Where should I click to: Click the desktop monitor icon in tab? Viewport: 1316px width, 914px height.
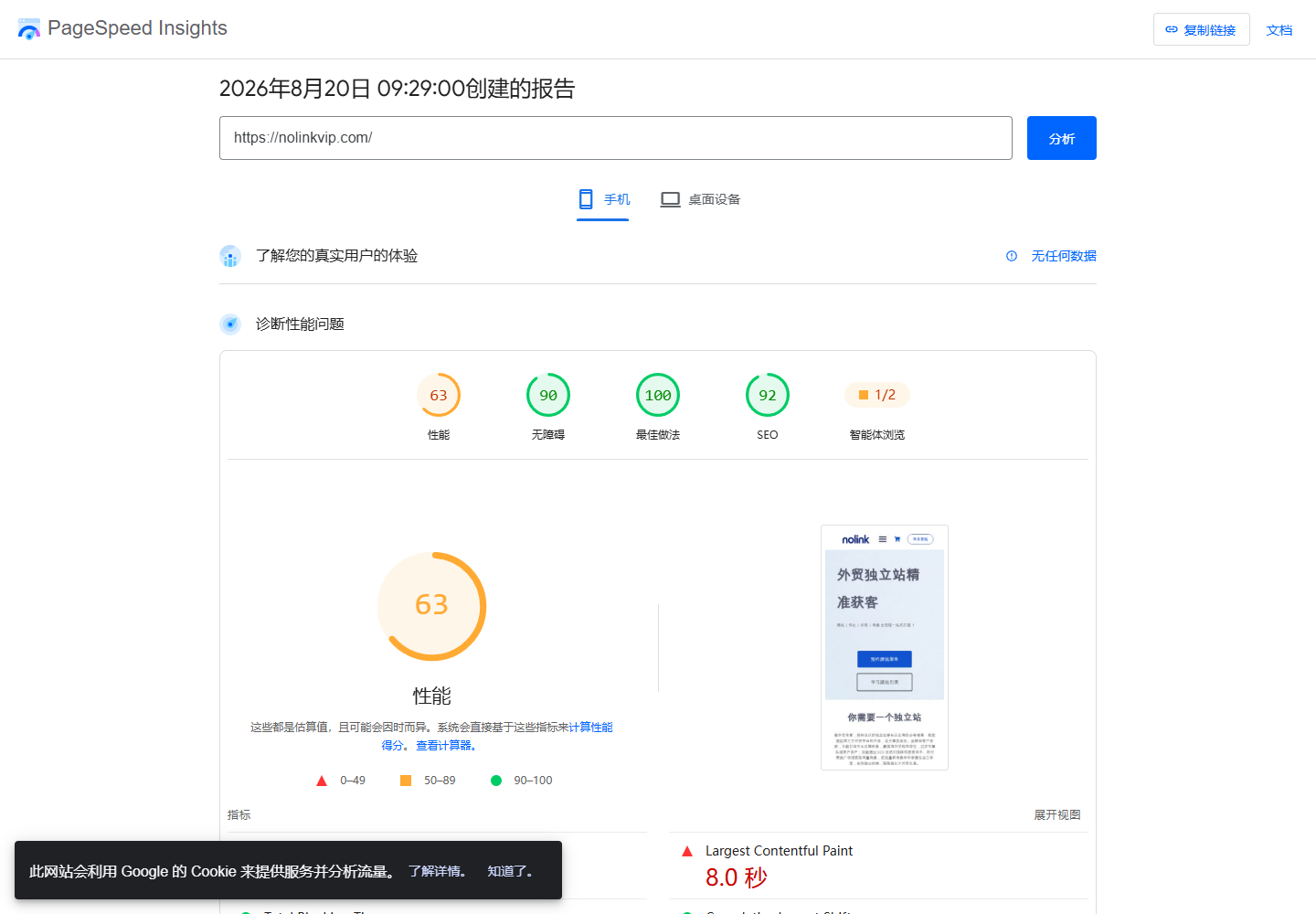pos(671,199)
